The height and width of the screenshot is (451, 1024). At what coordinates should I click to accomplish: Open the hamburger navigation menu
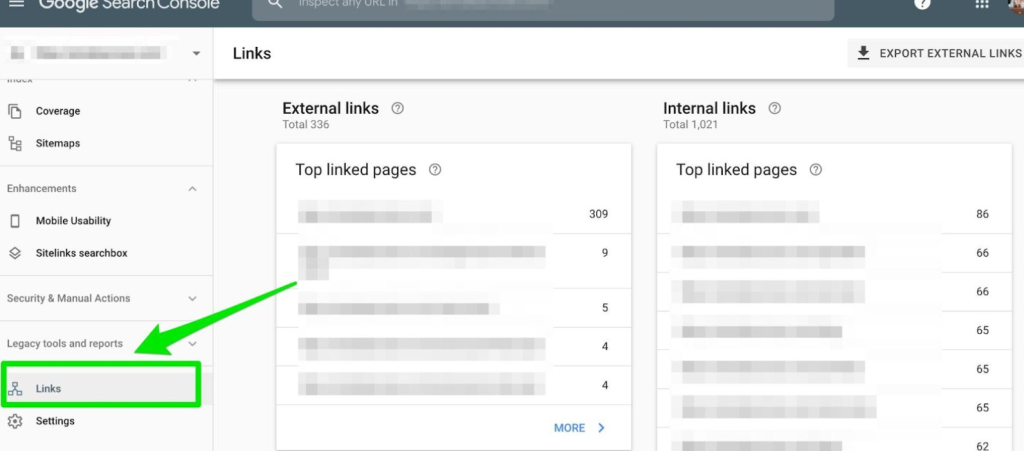pos(16,4)
